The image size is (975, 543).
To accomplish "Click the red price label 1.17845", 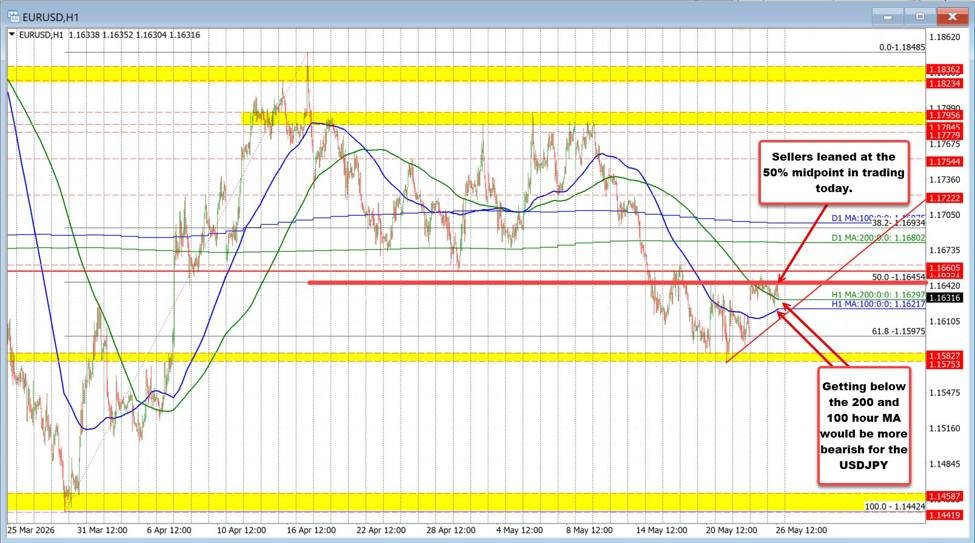I will (945, 127).
